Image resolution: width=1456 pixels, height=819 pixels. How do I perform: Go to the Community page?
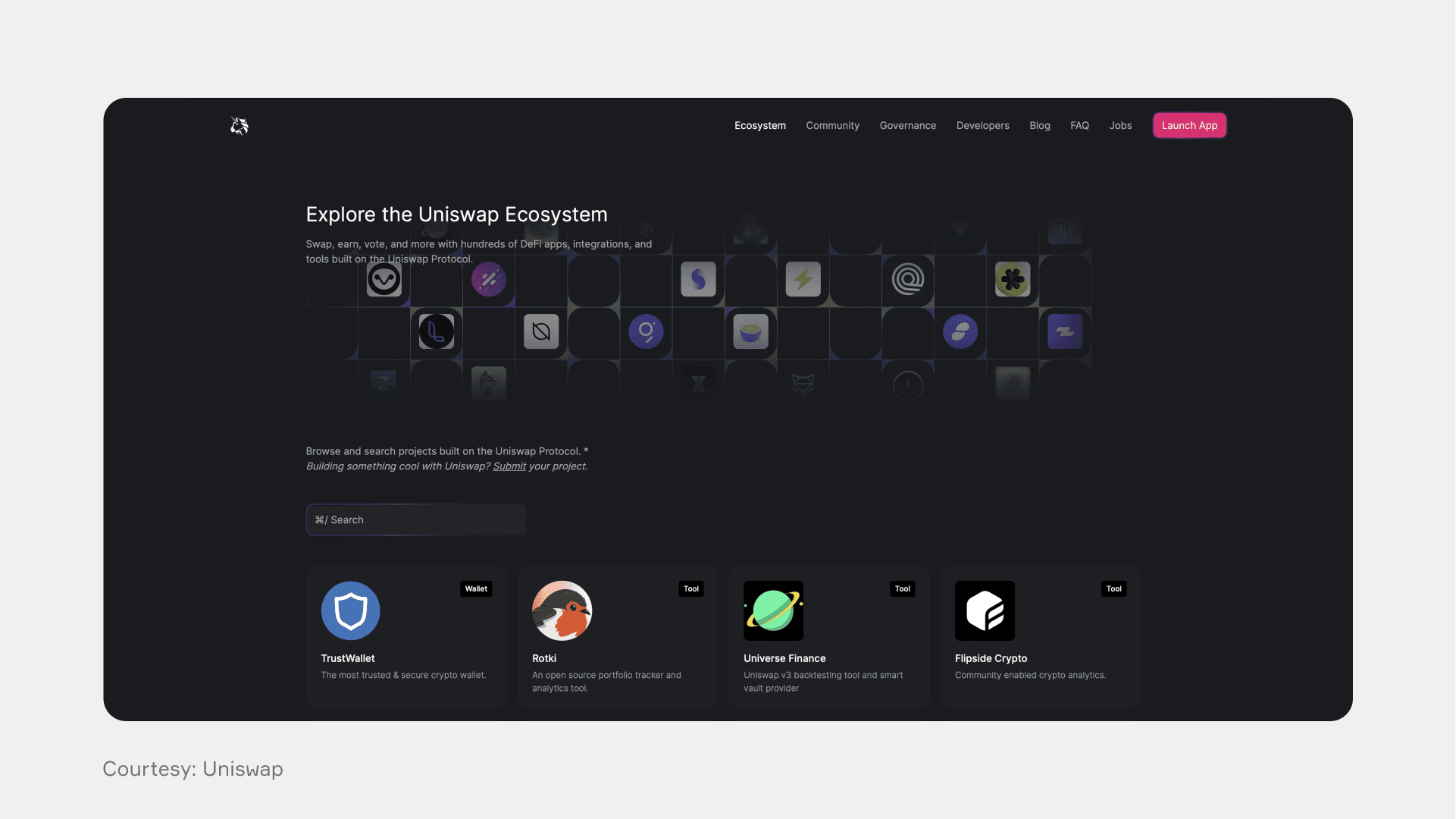pyautogui.click(x=832, y=126)
